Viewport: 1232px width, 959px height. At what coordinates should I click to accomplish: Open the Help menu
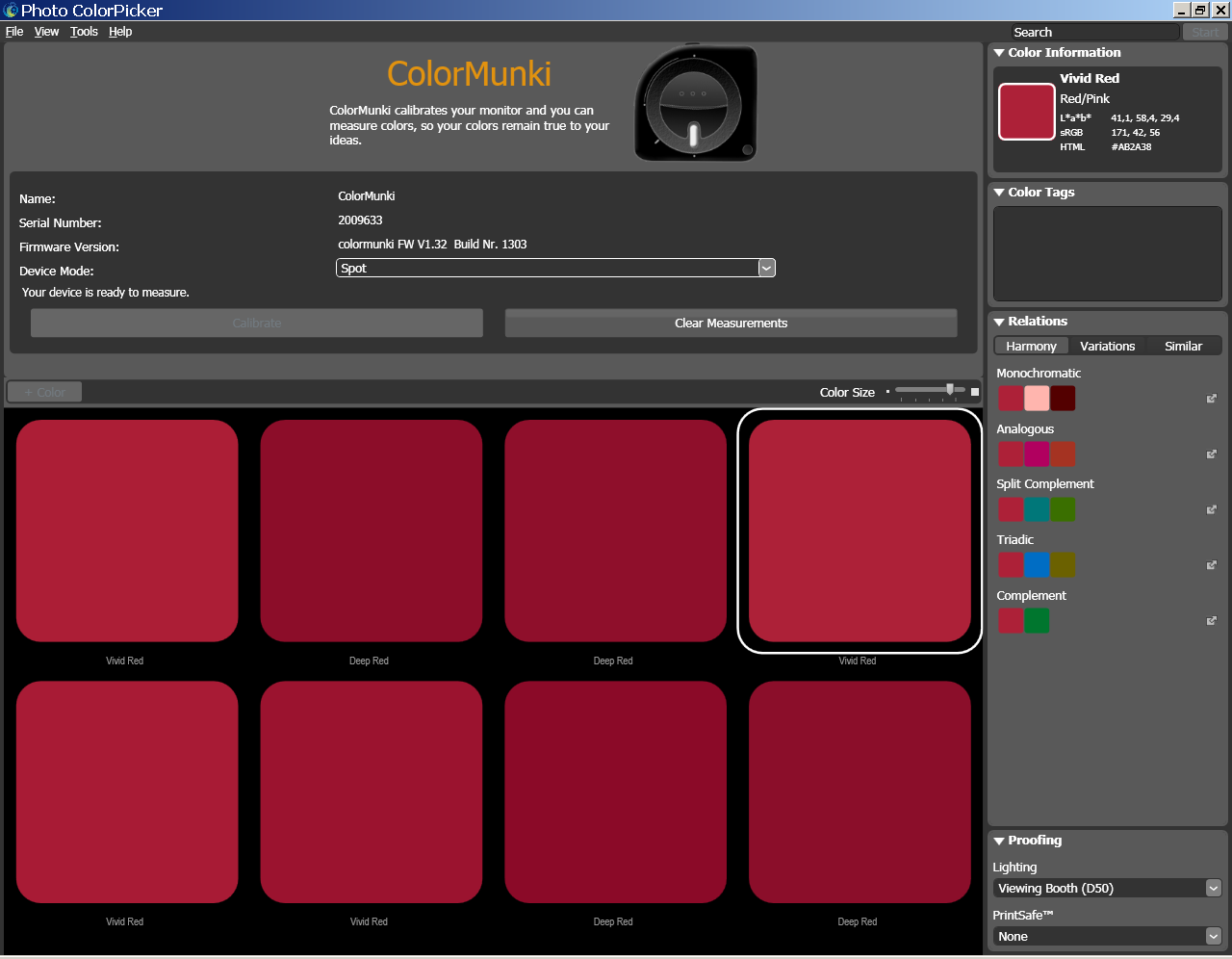pyautogui.click(x=120, y=32)
